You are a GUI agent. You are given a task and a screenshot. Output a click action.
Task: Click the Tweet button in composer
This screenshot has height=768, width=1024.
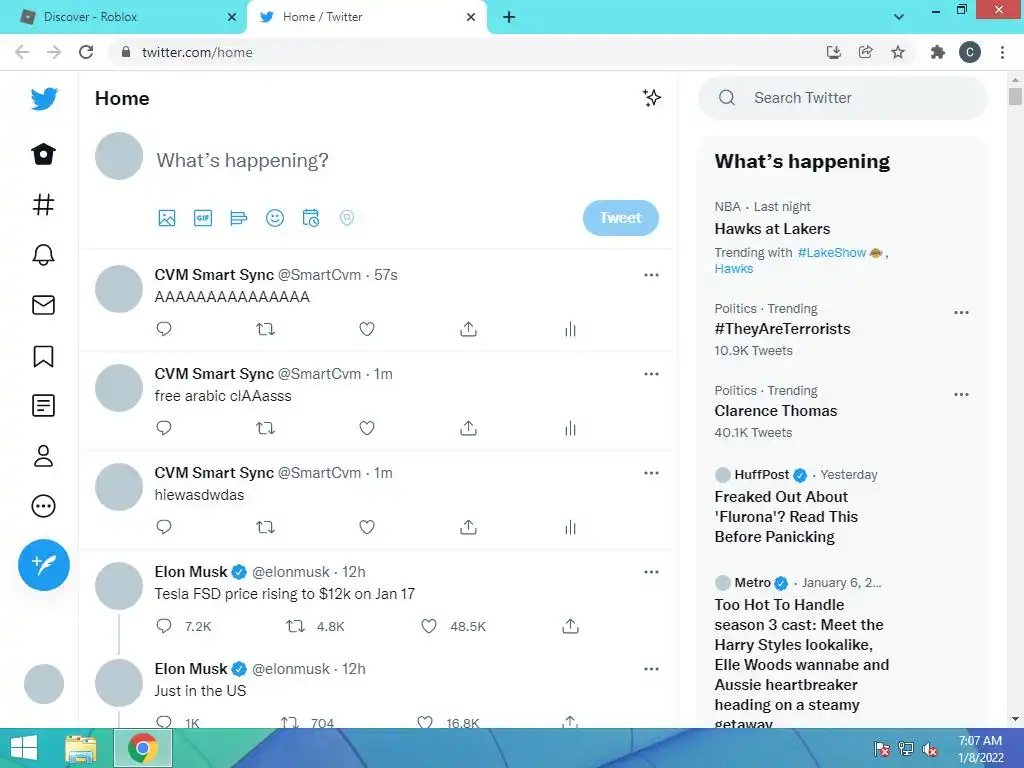pyautogui.click(x=620, y=217)
